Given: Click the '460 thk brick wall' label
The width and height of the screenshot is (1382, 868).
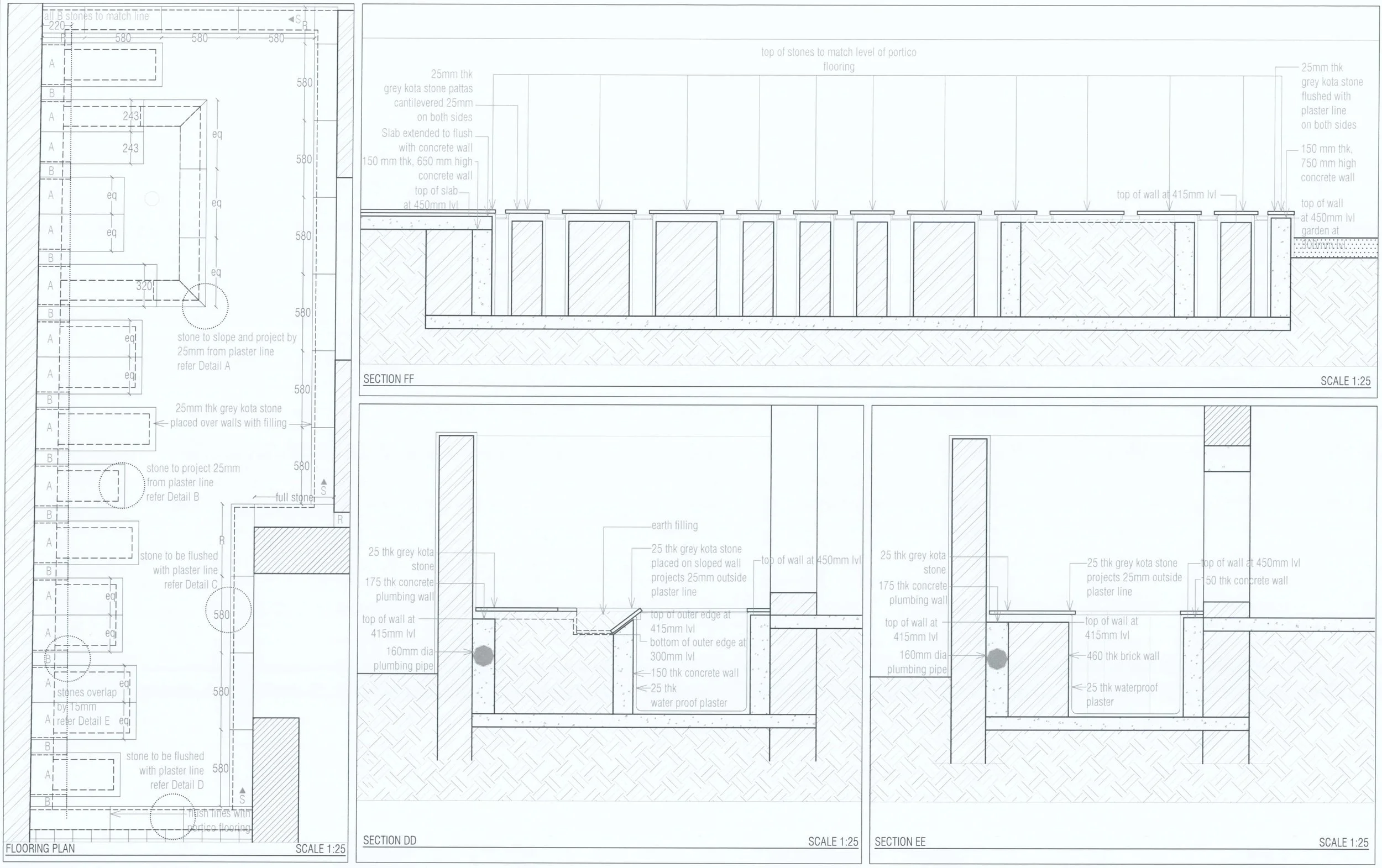Looking at the screenshot, I should tap(1123, 656).
